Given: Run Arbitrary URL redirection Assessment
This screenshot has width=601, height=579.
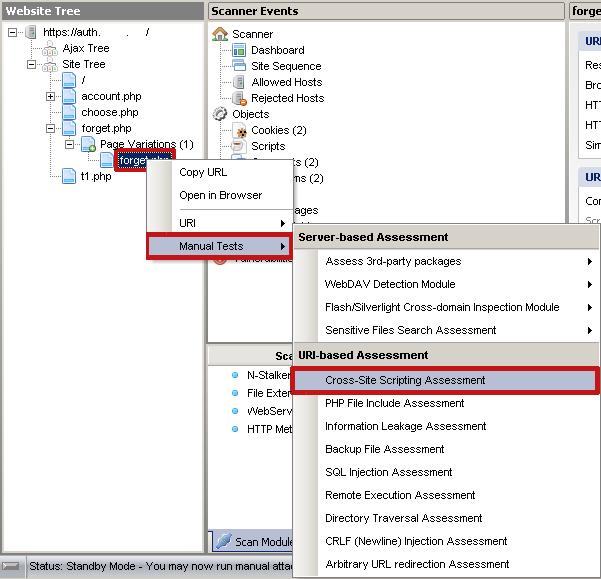Looking at the screenshot, I should 446,564.
